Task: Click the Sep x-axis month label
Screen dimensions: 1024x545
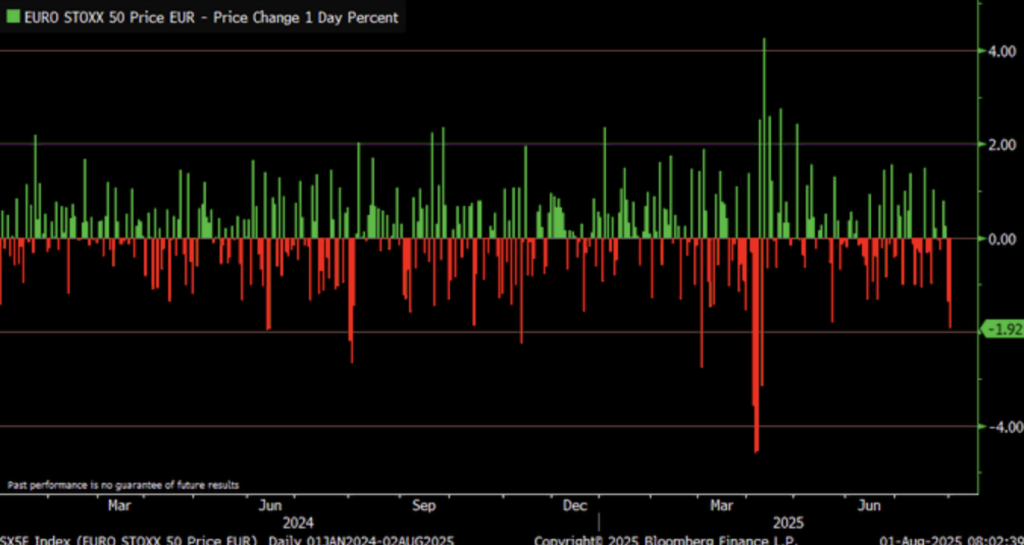Action: (x=423, y=505)
